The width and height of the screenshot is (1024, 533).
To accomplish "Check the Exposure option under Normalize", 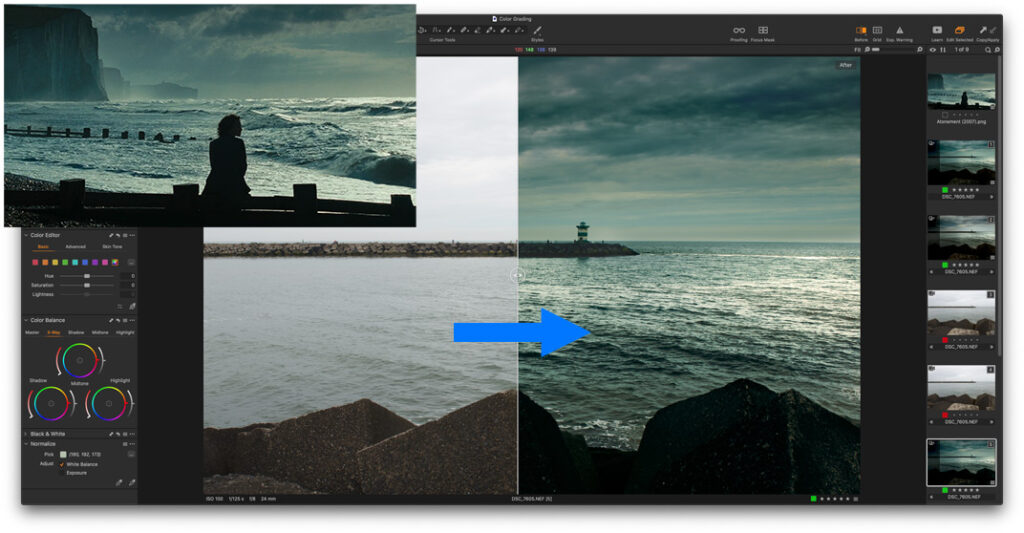I will click(62, 473).
